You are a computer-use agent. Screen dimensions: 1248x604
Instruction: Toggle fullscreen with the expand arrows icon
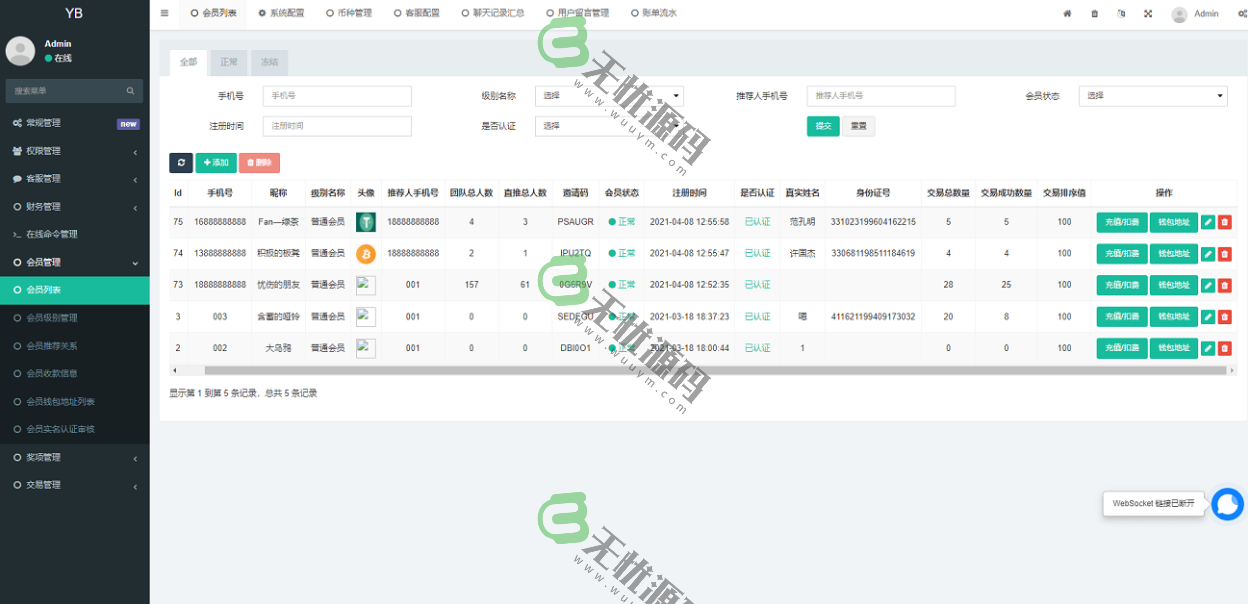click(1148, 14)
